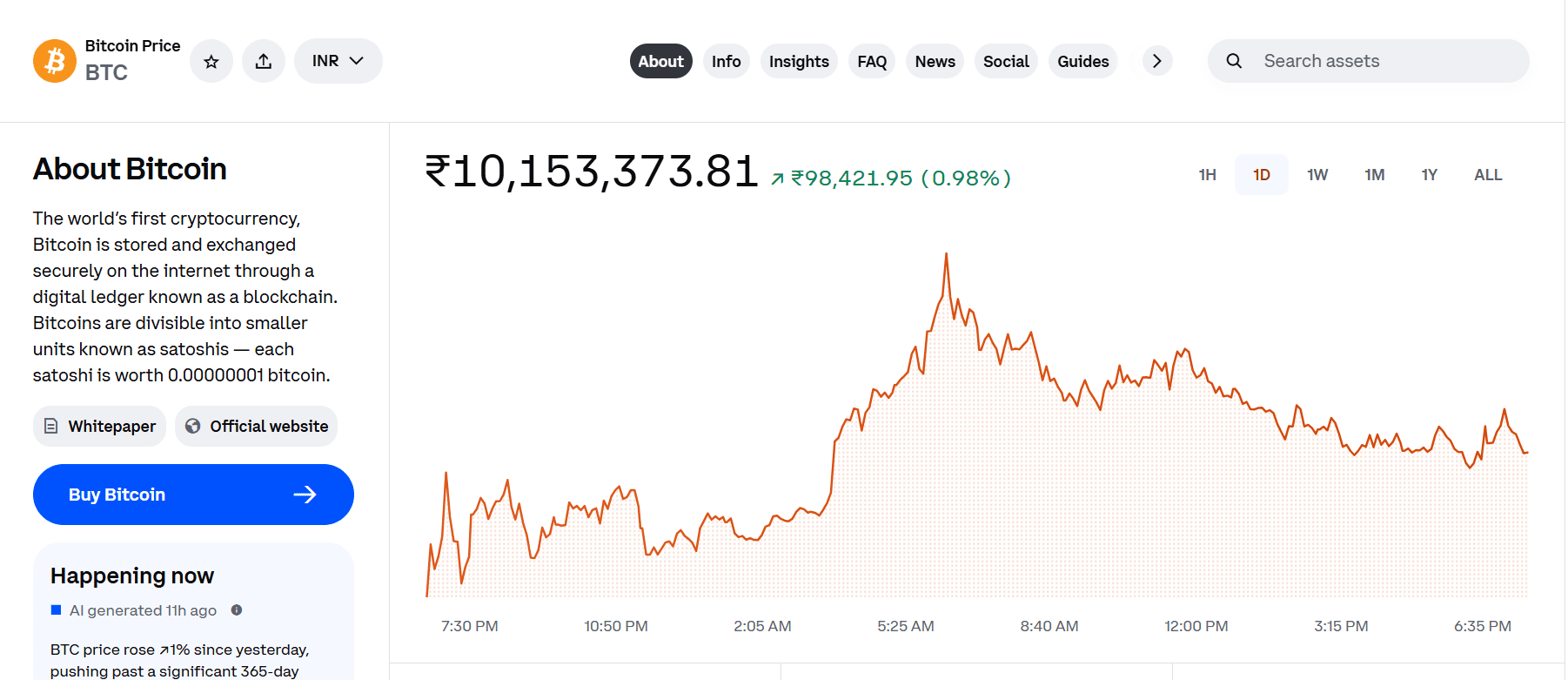Switch chart to 1Y range
Image resolution: width=1568 pixels, height=680 pixels.
point(1429,175)
